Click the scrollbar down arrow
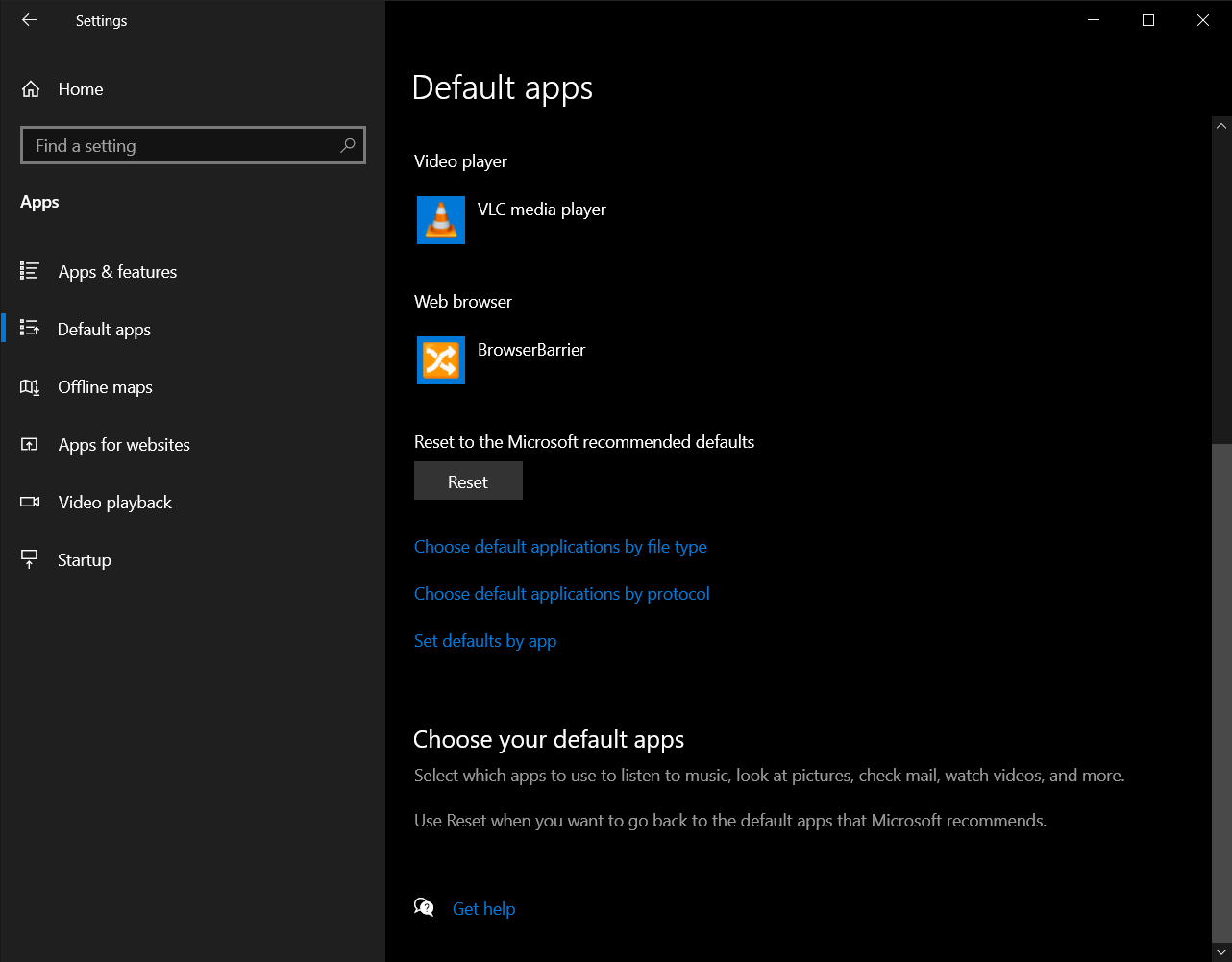Image resolution: width=1232 pixels, height=962 pixels. [1221, 951]
